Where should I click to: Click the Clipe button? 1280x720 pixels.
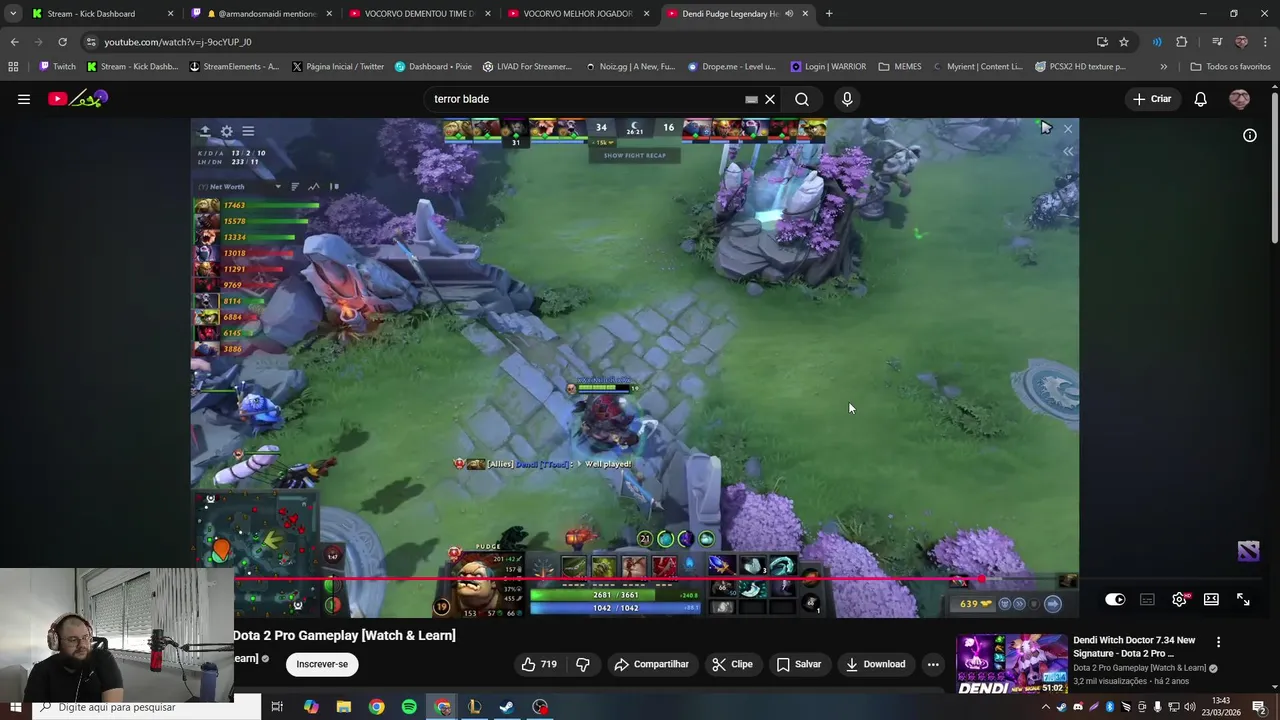(733, 664)
